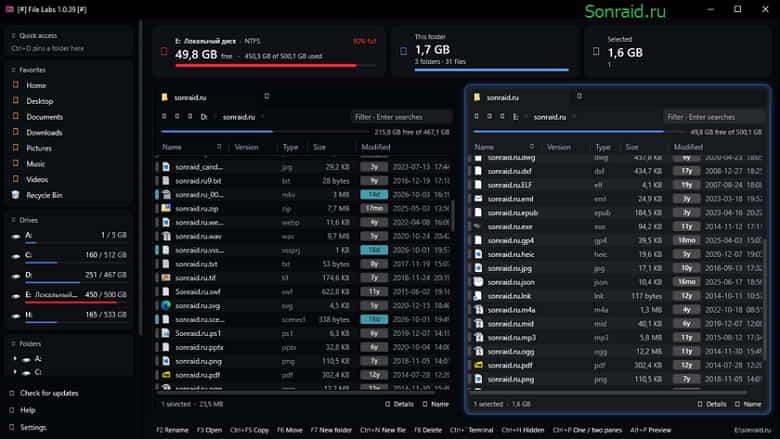Open Settings in the sidebar
The height and width of the screenshot is (439, 780).
pyautogui.click(x=28, y=427)
